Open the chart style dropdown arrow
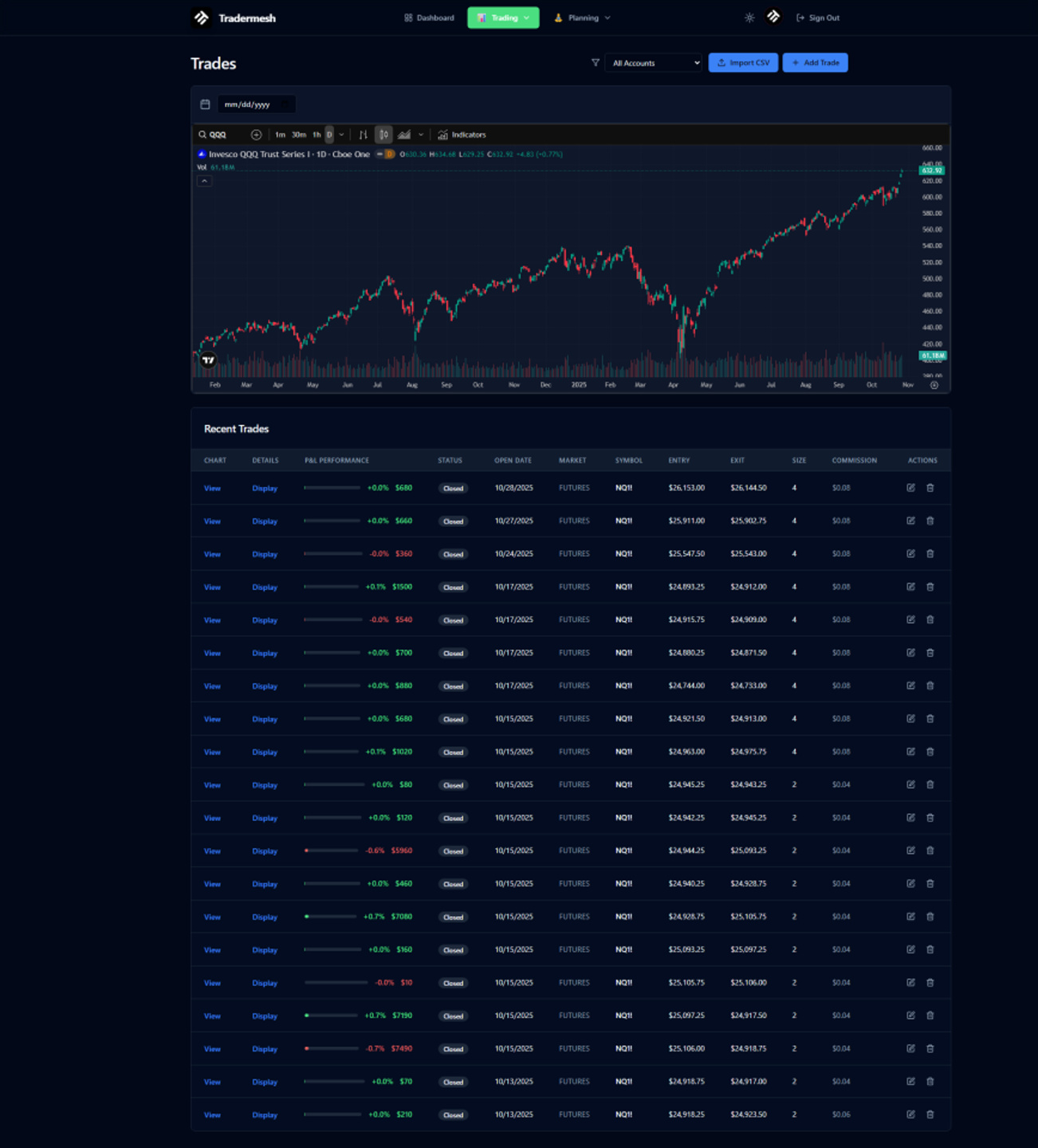1038x1148 pixels. (421, 135)
